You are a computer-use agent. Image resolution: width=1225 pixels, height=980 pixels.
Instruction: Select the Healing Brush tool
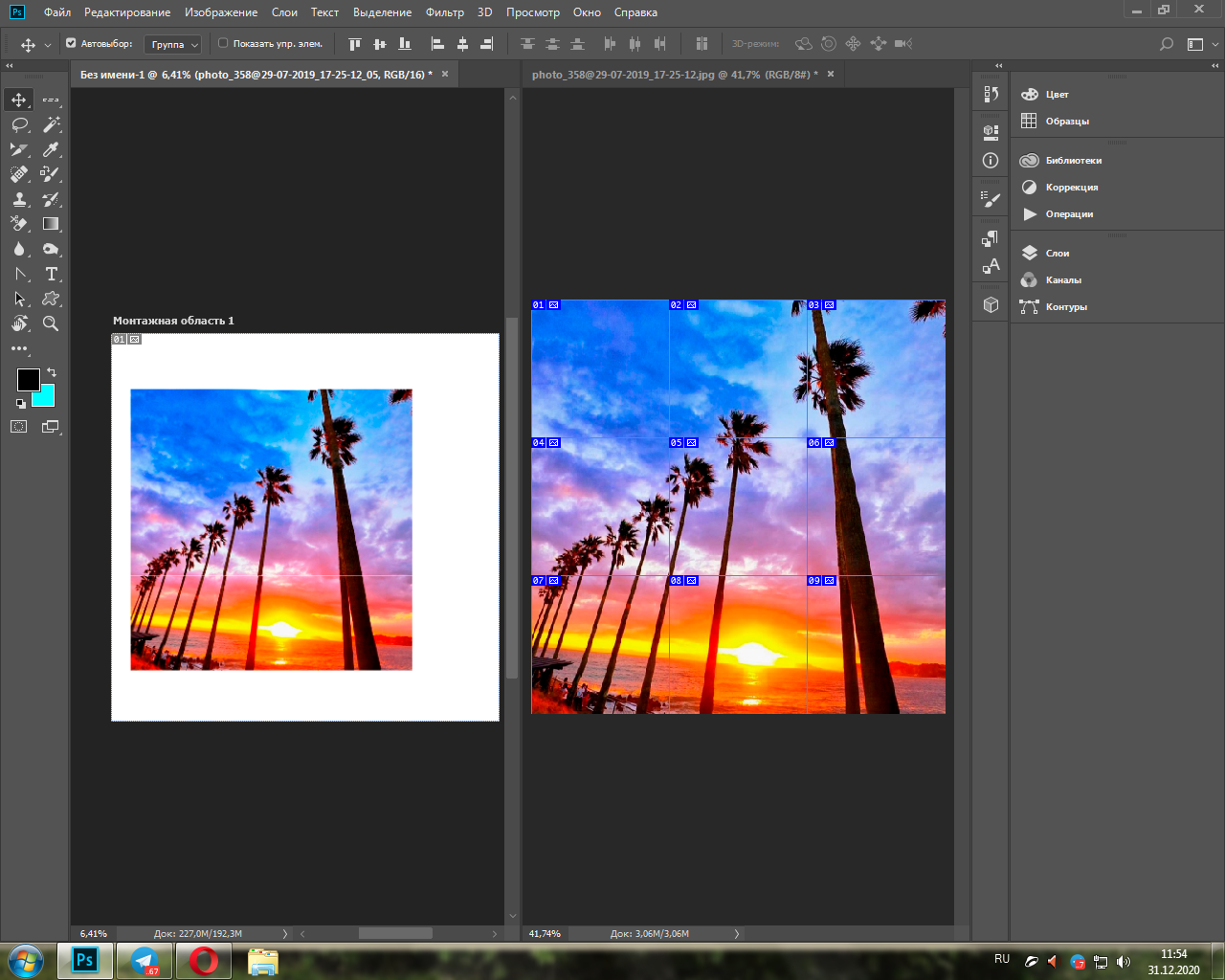(19, 174)
